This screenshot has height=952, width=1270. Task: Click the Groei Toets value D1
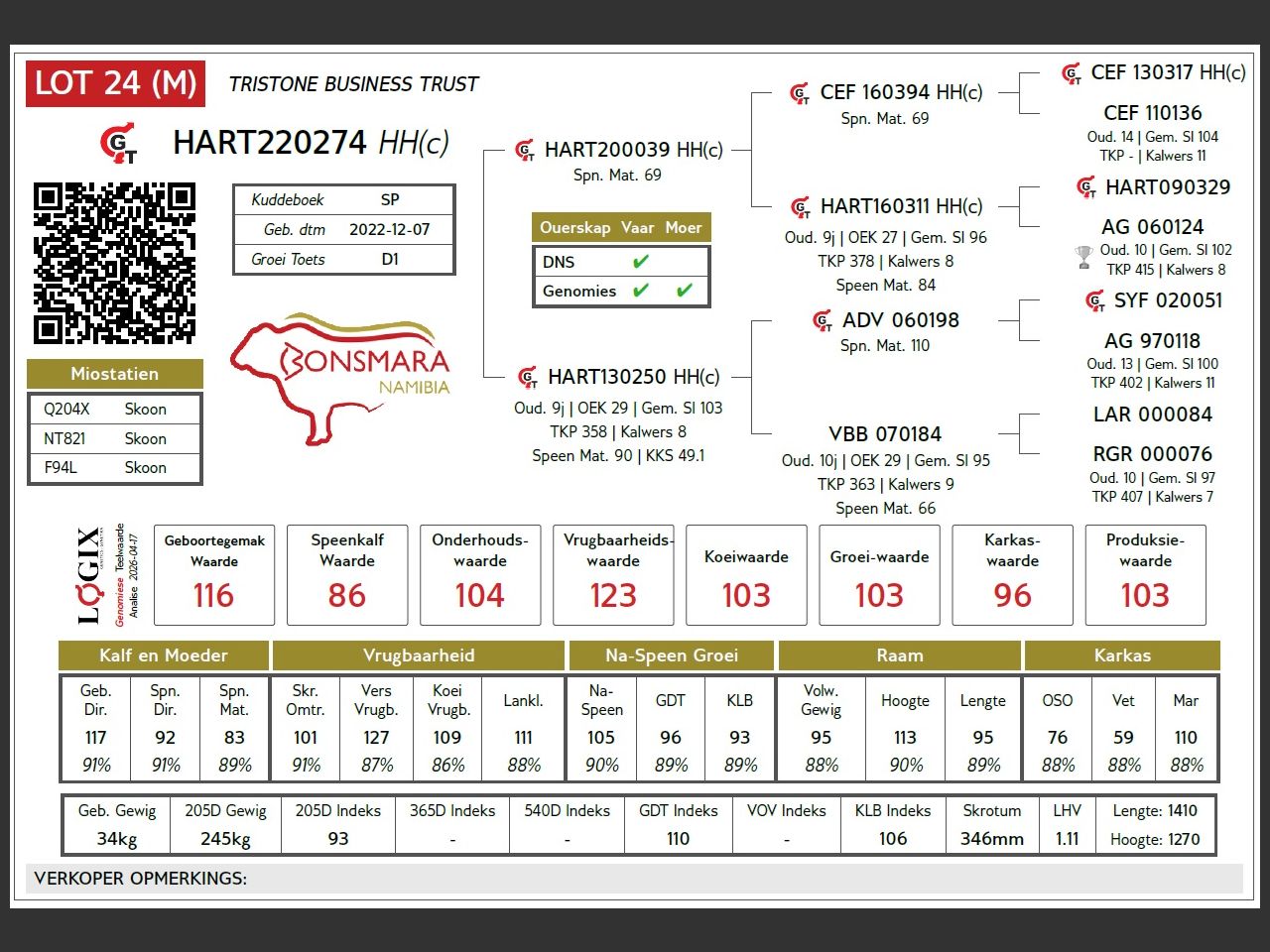pos(390,259)
